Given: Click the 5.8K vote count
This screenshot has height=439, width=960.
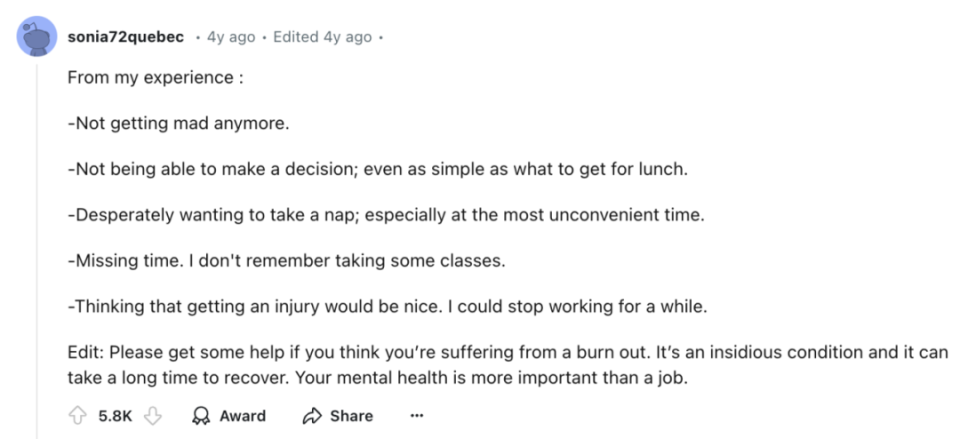Looking at the screenshot, I should [x=115, y=416].
